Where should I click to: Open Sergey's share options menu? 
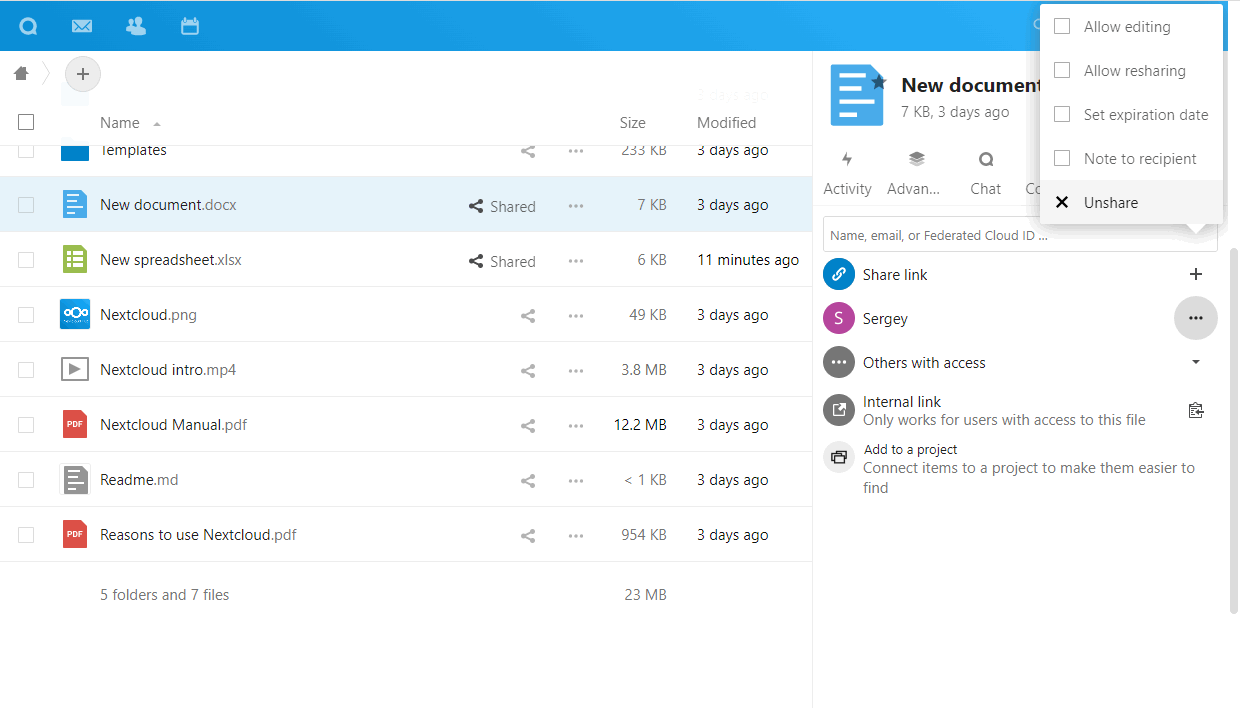[1195, 318]
